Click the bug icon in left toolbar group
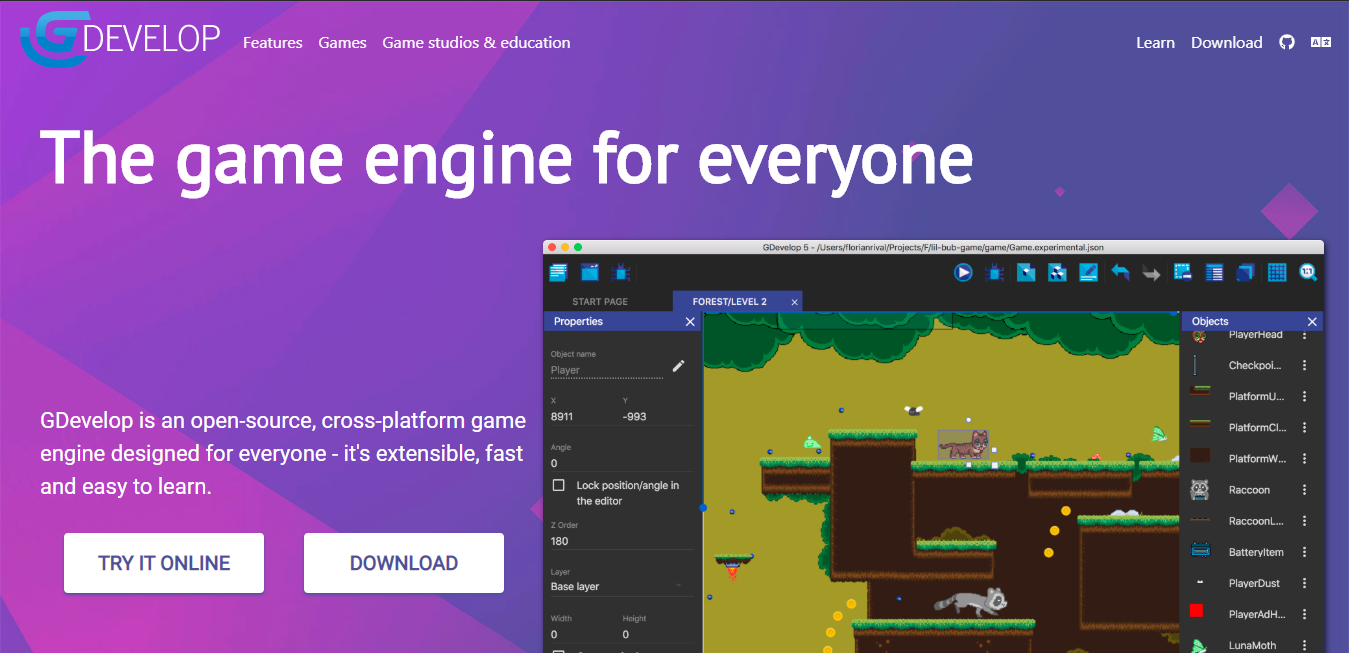Screen dimensions: 1349x653 (621, 271)
